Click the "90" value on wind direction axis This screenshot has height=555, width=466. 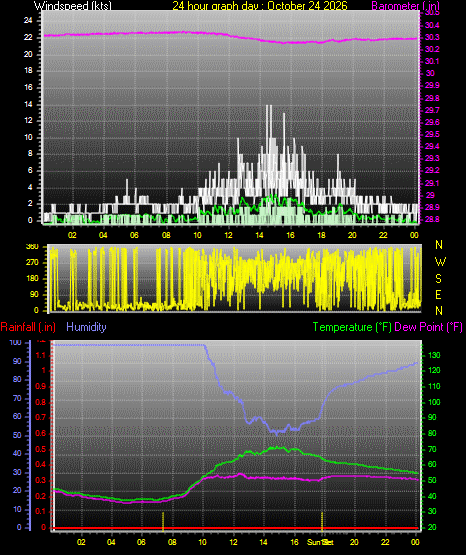tap(34, 294)
